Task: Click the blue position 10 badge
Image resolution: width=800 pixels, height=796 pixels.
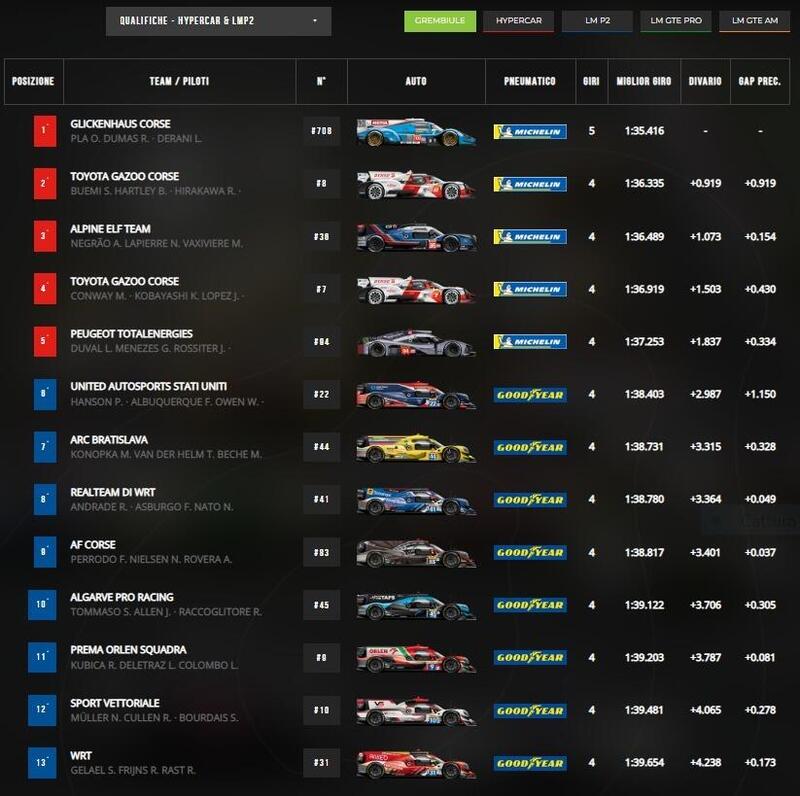Action: click(43, 605)
